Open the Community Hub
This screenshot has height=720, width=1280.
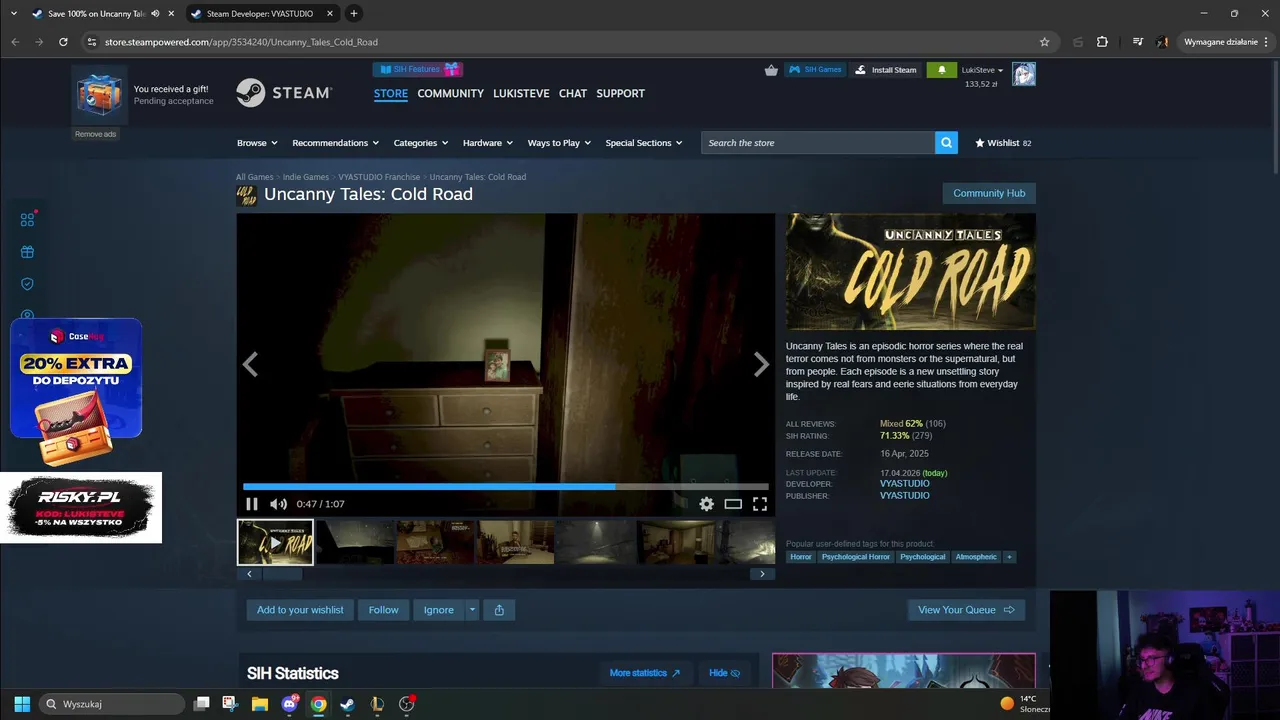click(989, 193)
